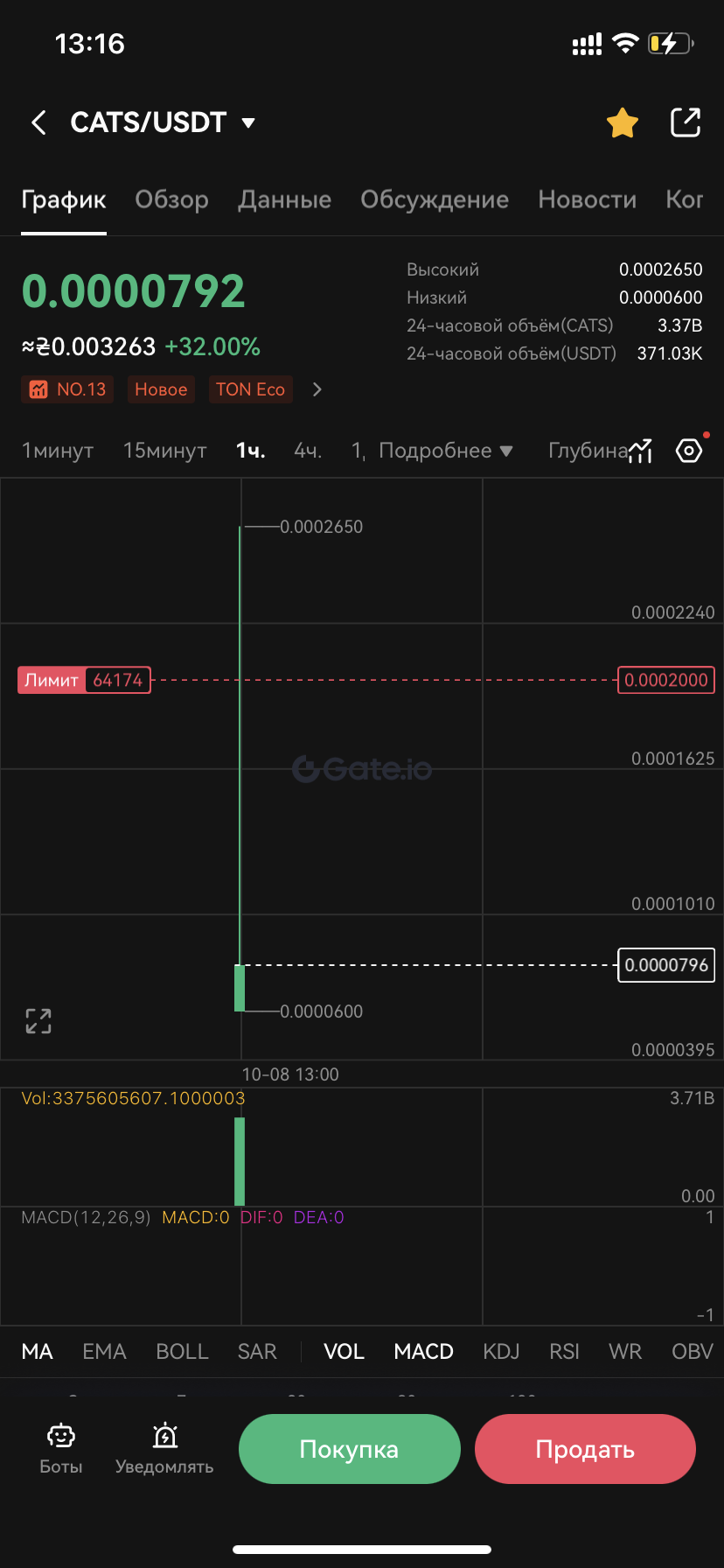
Task: Open the Боты robot icon
Action: point(61,1436)
